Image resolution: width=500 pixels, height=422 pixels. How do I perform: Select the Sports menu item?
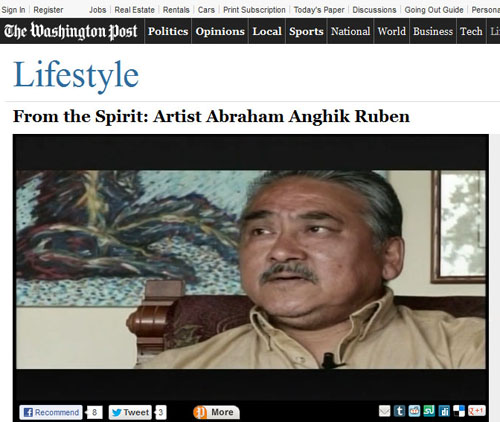tap(306, 31)
